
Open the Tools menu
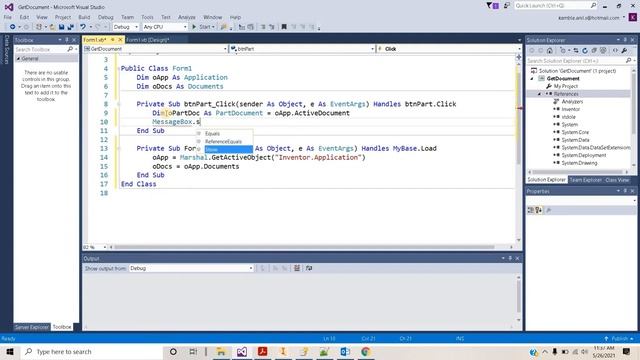tap(147, 17)
